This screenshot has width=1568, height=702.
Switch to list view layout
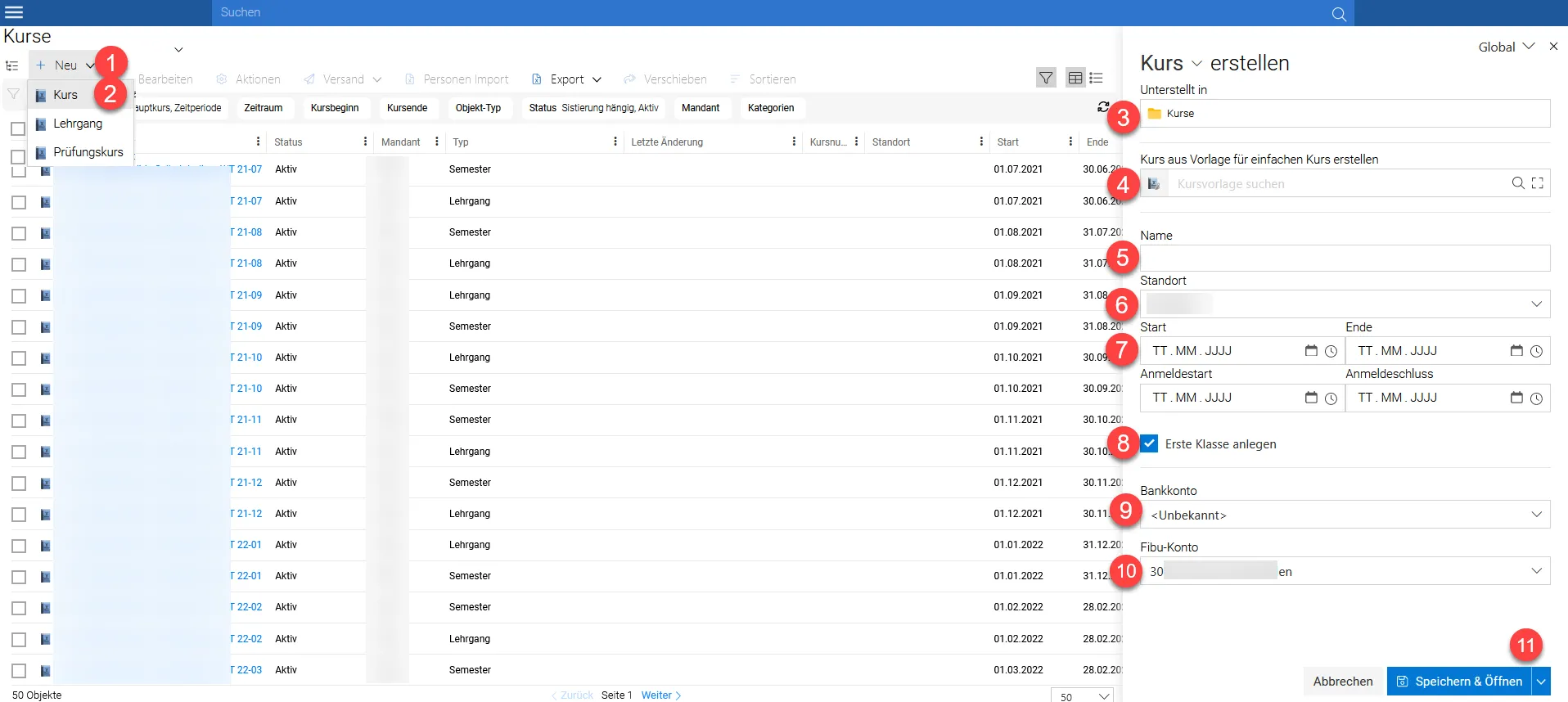pyautogui.click(x=1097, y=78)
